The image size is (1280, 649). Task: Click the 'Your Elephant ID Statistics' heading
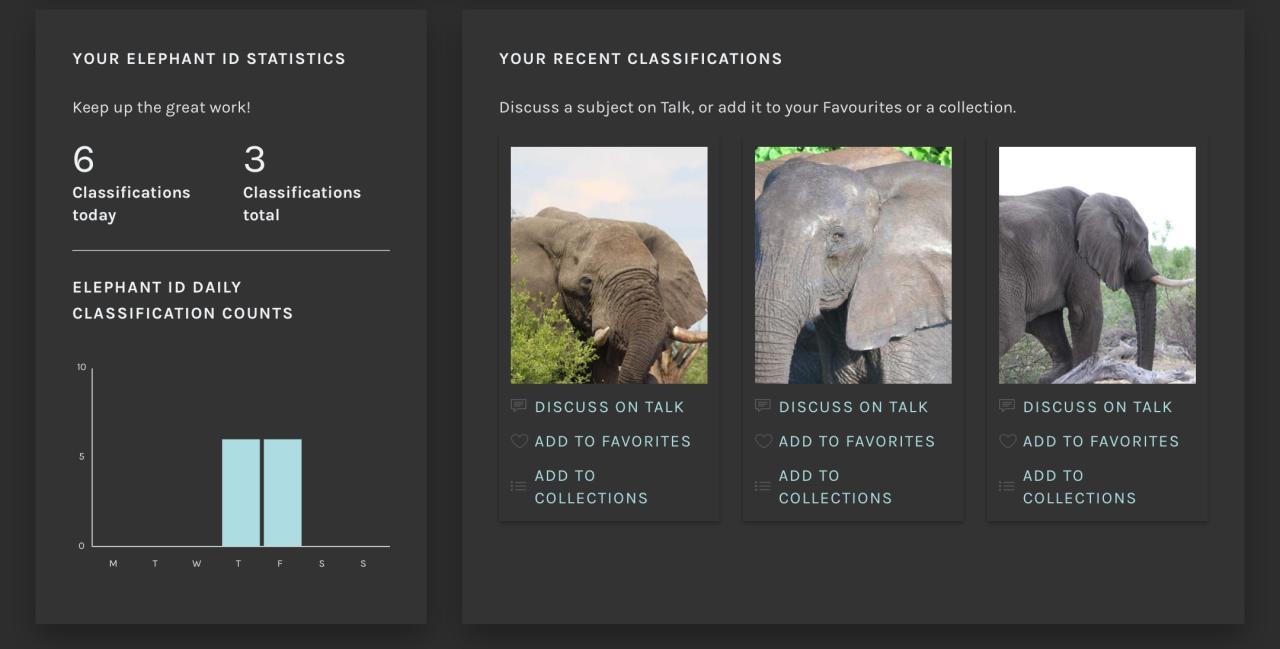click(x=209, y=59)
